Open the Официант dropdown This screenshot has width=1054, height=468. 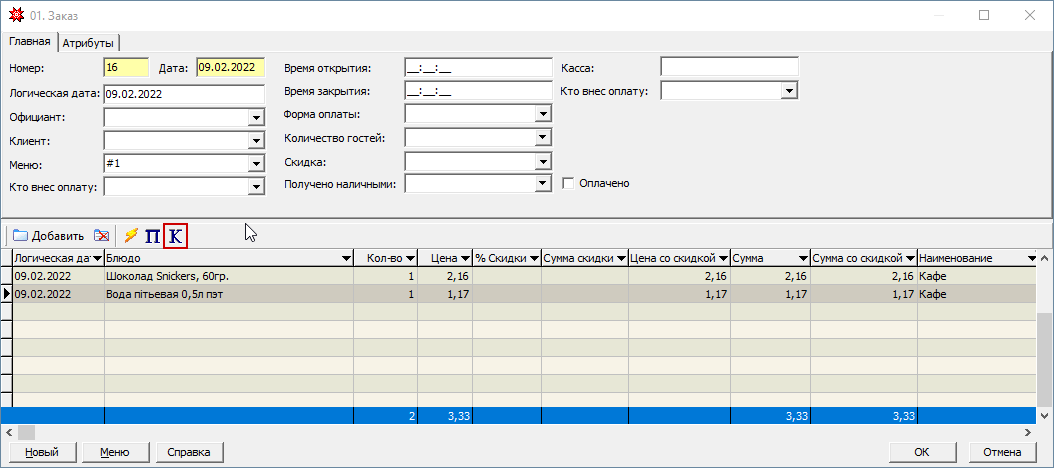pyautogui.click(x=256, y=117)
